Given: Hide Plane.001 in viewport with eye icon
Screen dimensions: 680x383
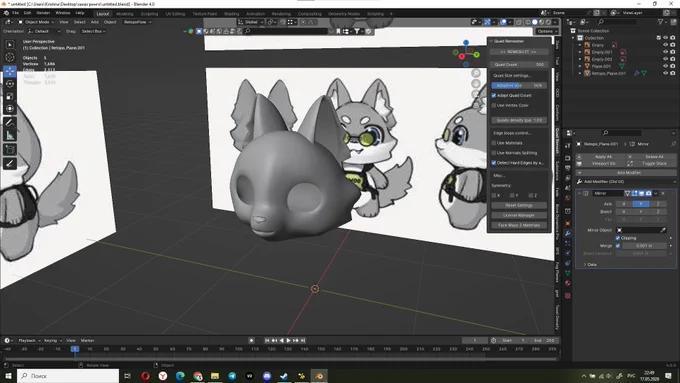Looking at the screenshot, I should pos(665,66).
